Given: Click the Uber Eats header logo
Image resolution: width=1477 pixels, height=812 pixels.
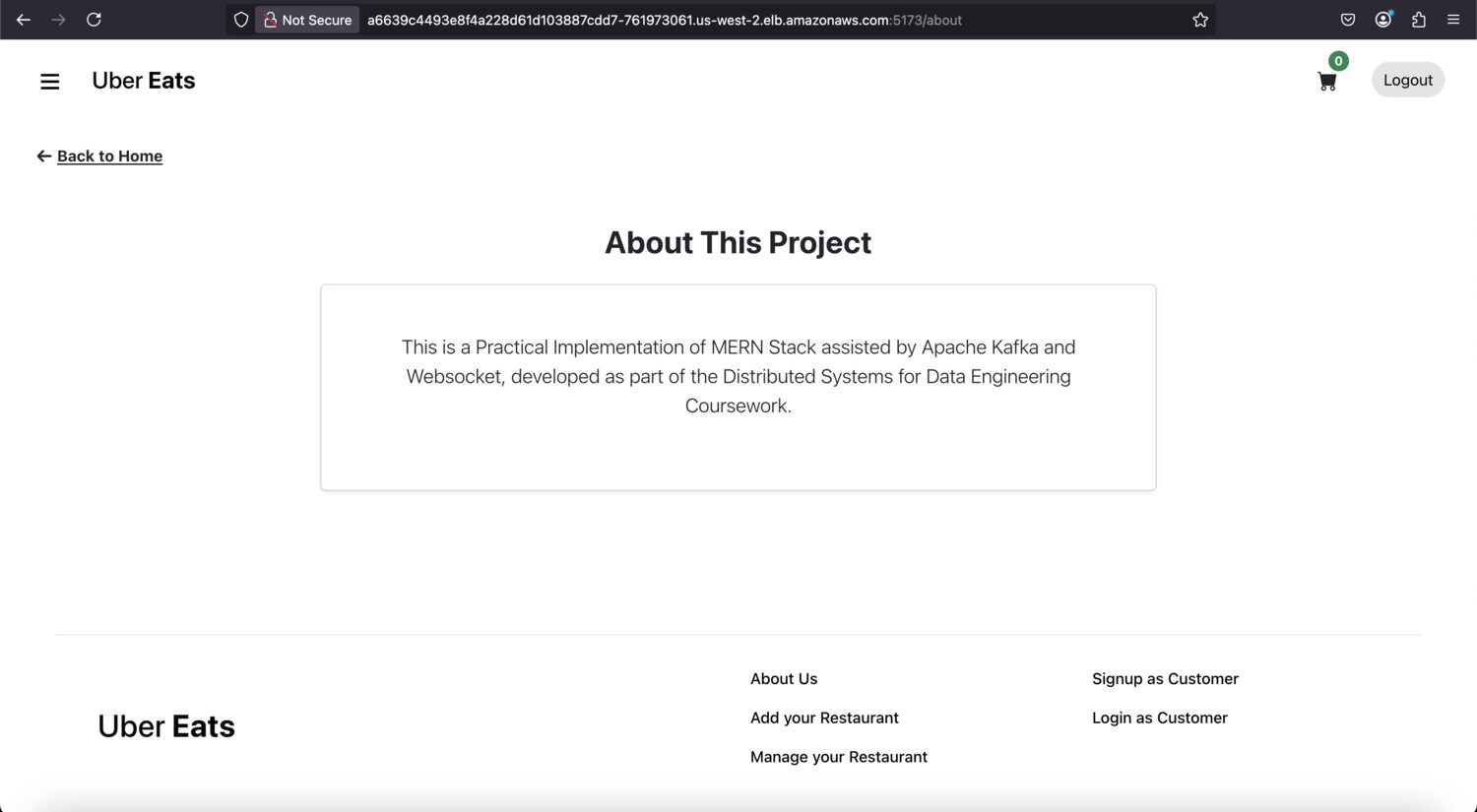Looking at the screenshot, I should (x=144, y=81).
